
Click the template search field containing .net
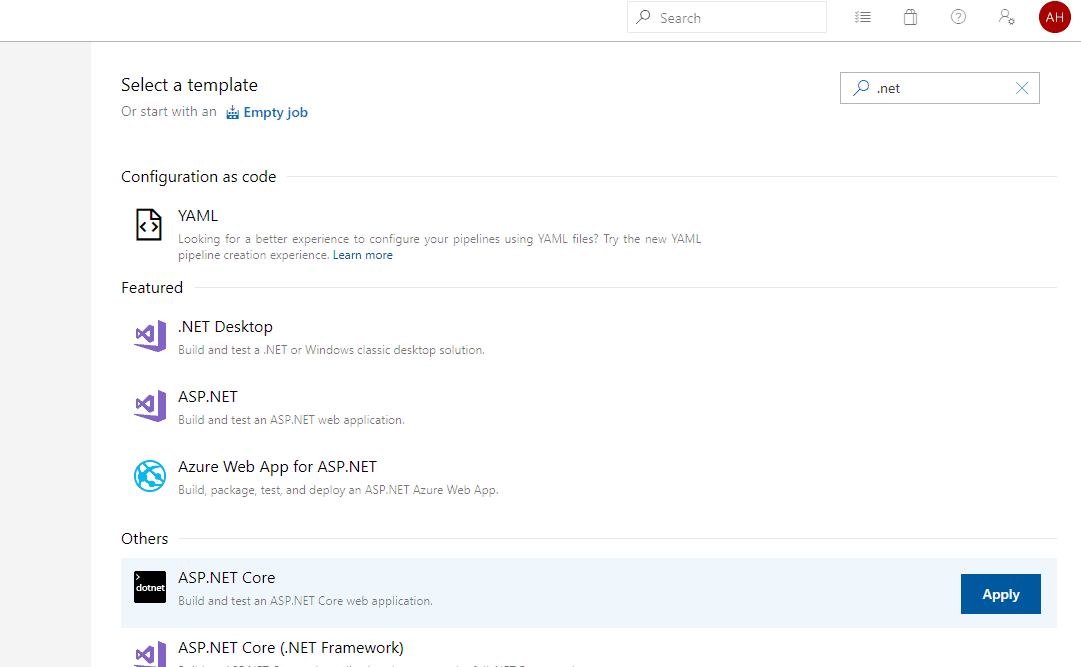pos(940,88)
